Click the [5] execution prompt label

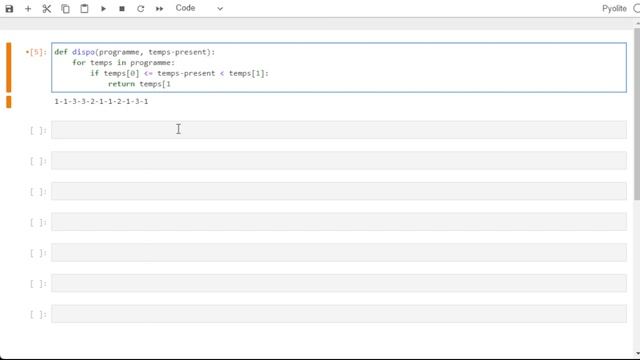click(x=36, y=52)
